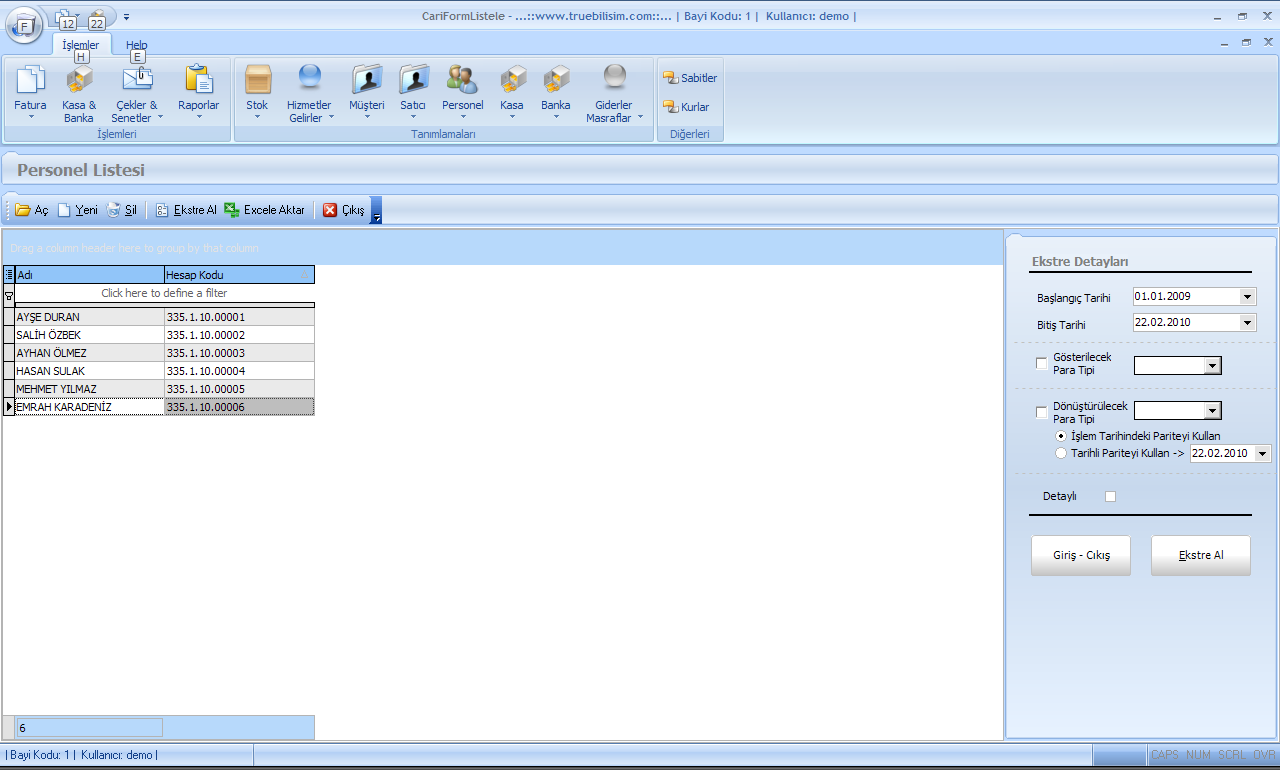Screen dimensions: 1280x770
Task: Toggle the Detaylı checkbox
Action: 1110,496
